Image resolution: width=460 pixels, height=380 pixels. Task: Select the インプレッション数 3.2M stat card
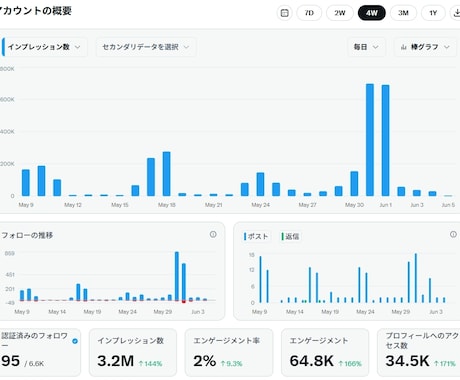133,352
